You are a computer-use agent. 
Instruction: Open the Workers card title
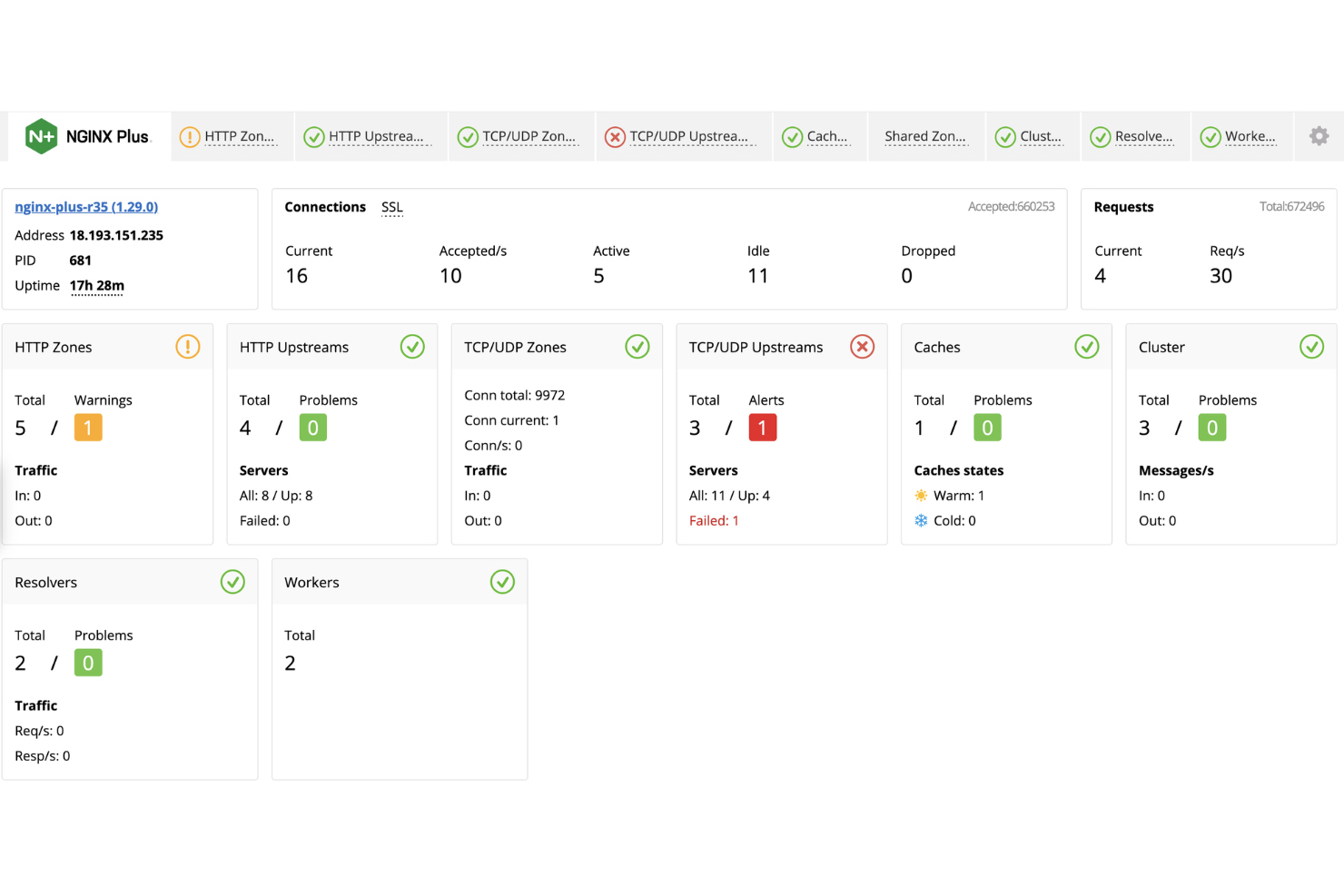point(311,583)
